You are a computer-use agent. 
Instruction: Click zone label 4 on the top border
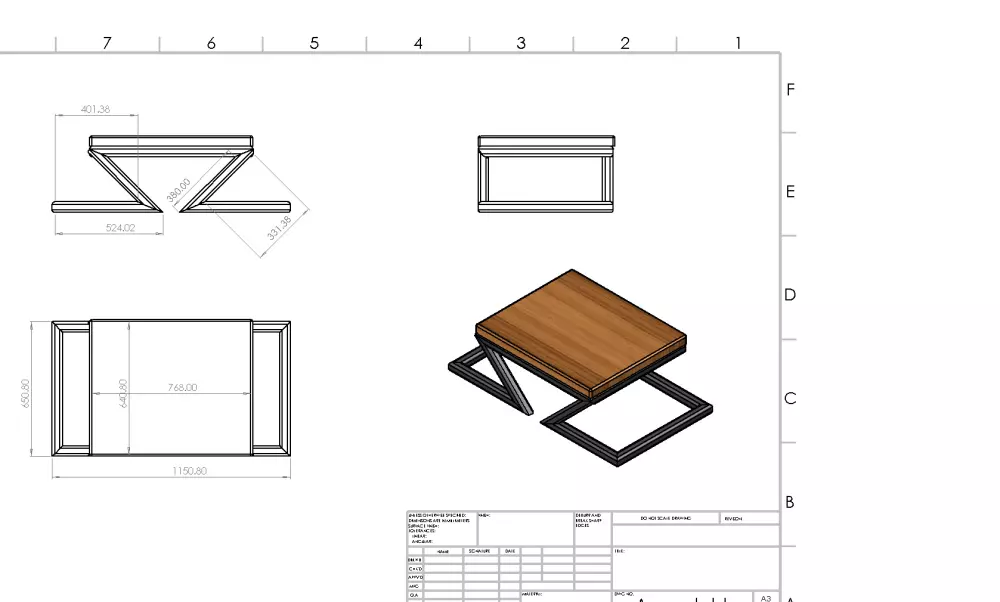(418, 43)
